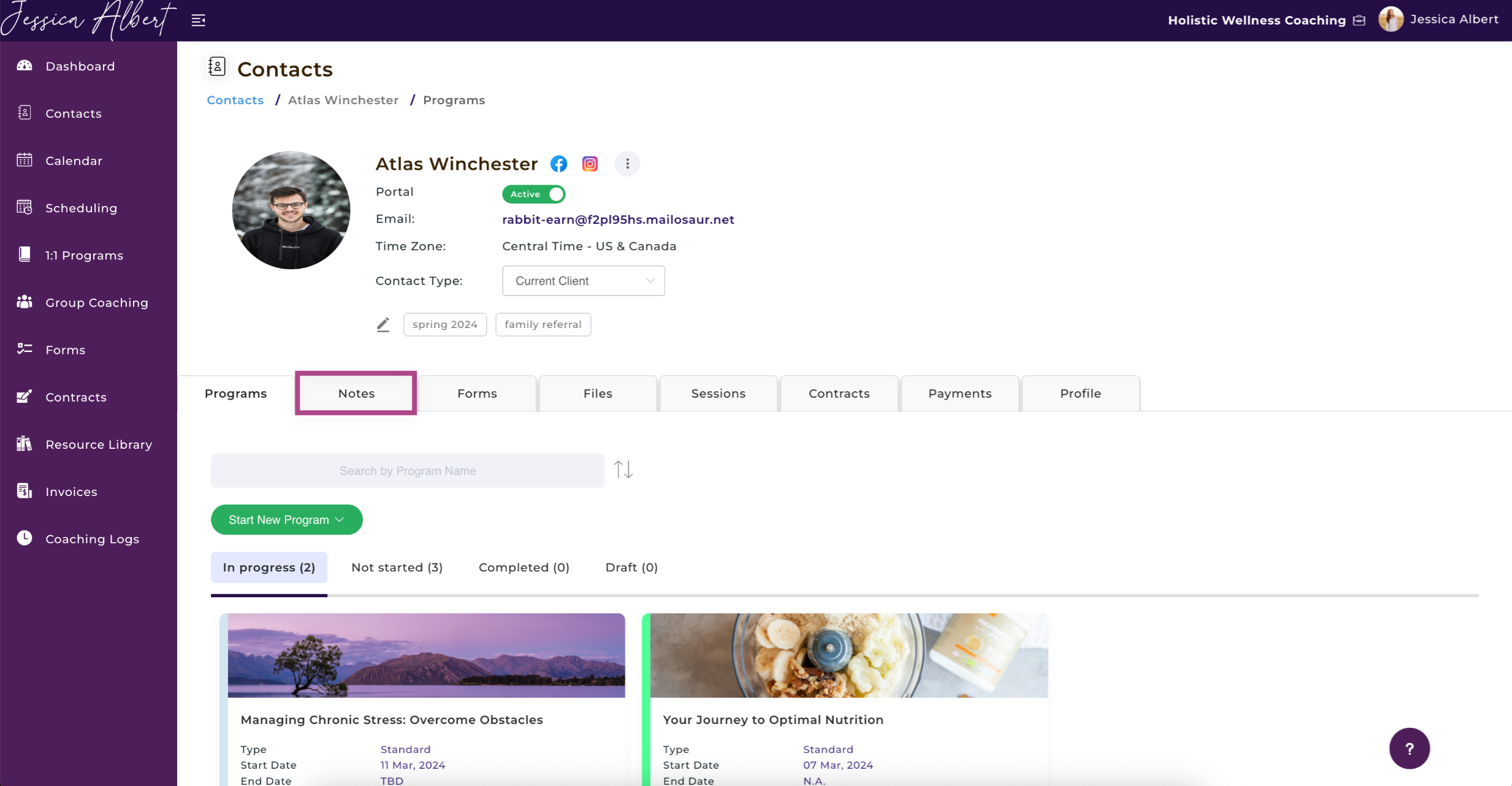Open the help question mark button
This screenshot has width=1512, height=786.
point(1409,748)
